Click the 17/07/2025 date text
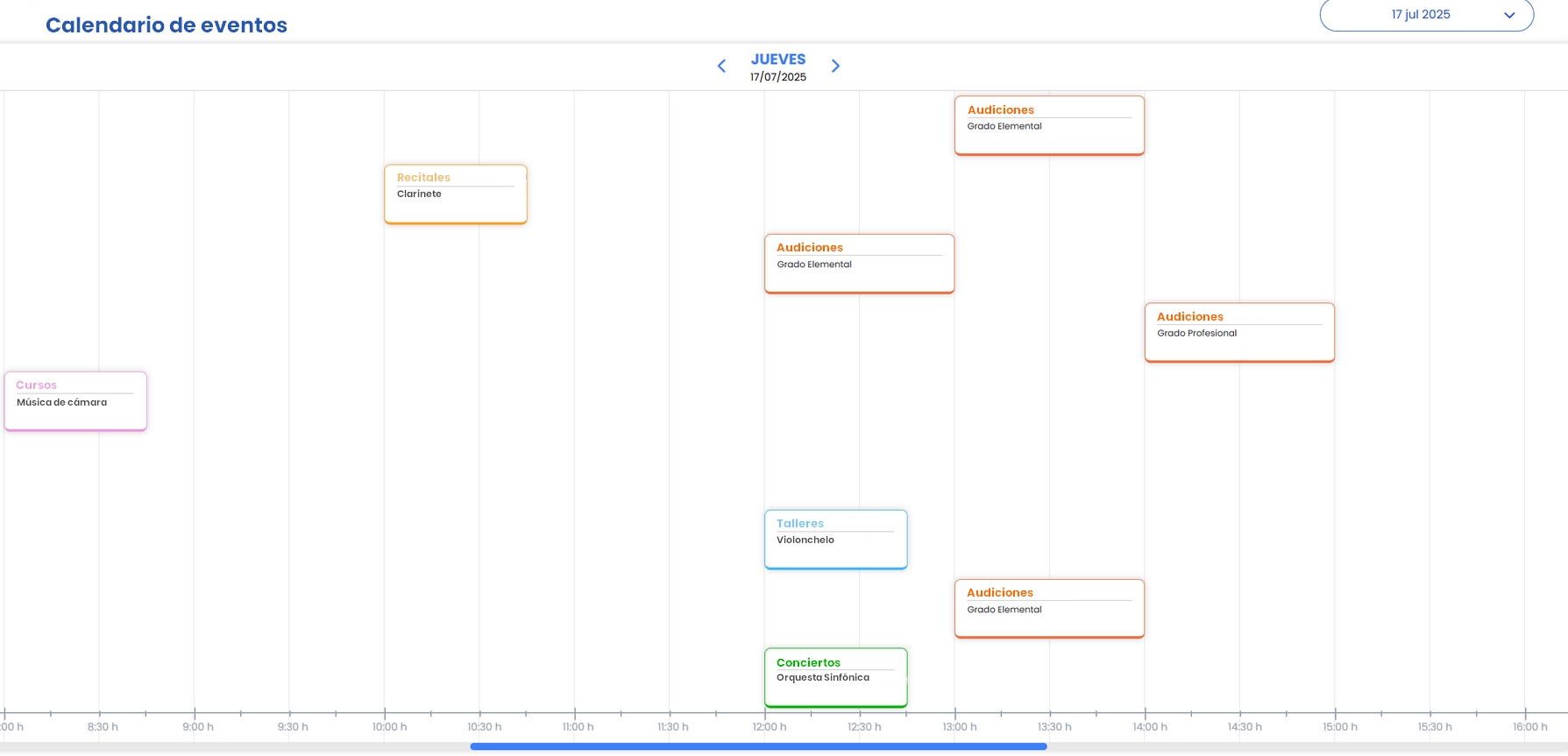 point(778,77)
